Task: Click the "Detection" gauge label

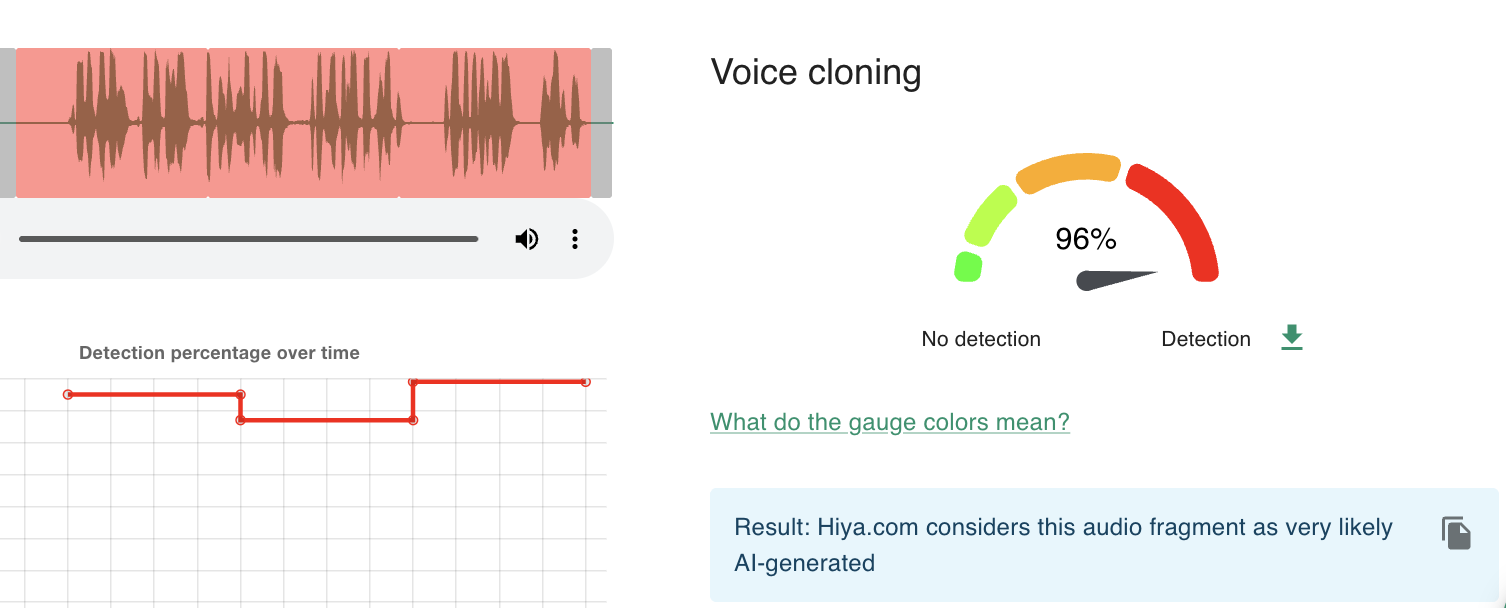Action: click(1206, 339)
